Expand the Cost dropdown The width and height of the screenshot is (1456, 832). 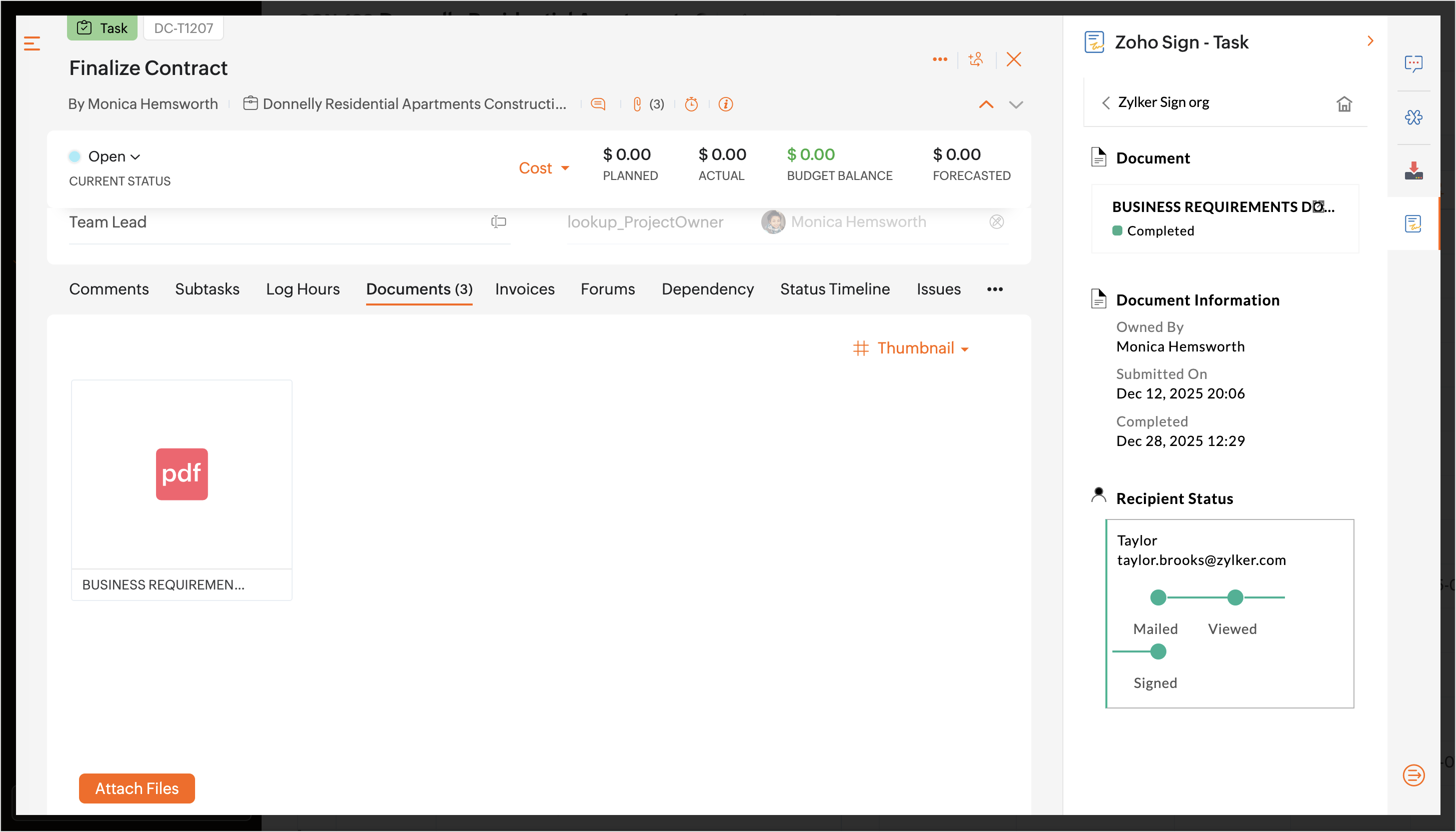(x=544, y=168)
